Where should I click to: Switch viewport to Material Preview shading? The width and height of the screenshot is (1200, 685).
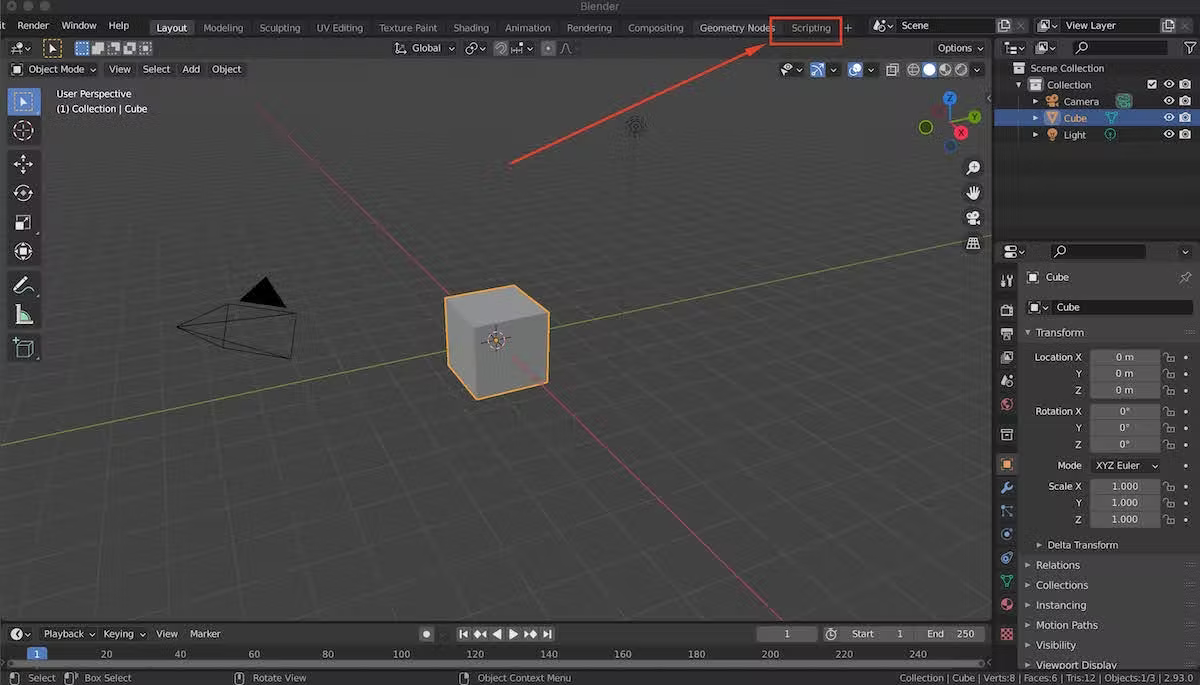click(x=944, y=69)
